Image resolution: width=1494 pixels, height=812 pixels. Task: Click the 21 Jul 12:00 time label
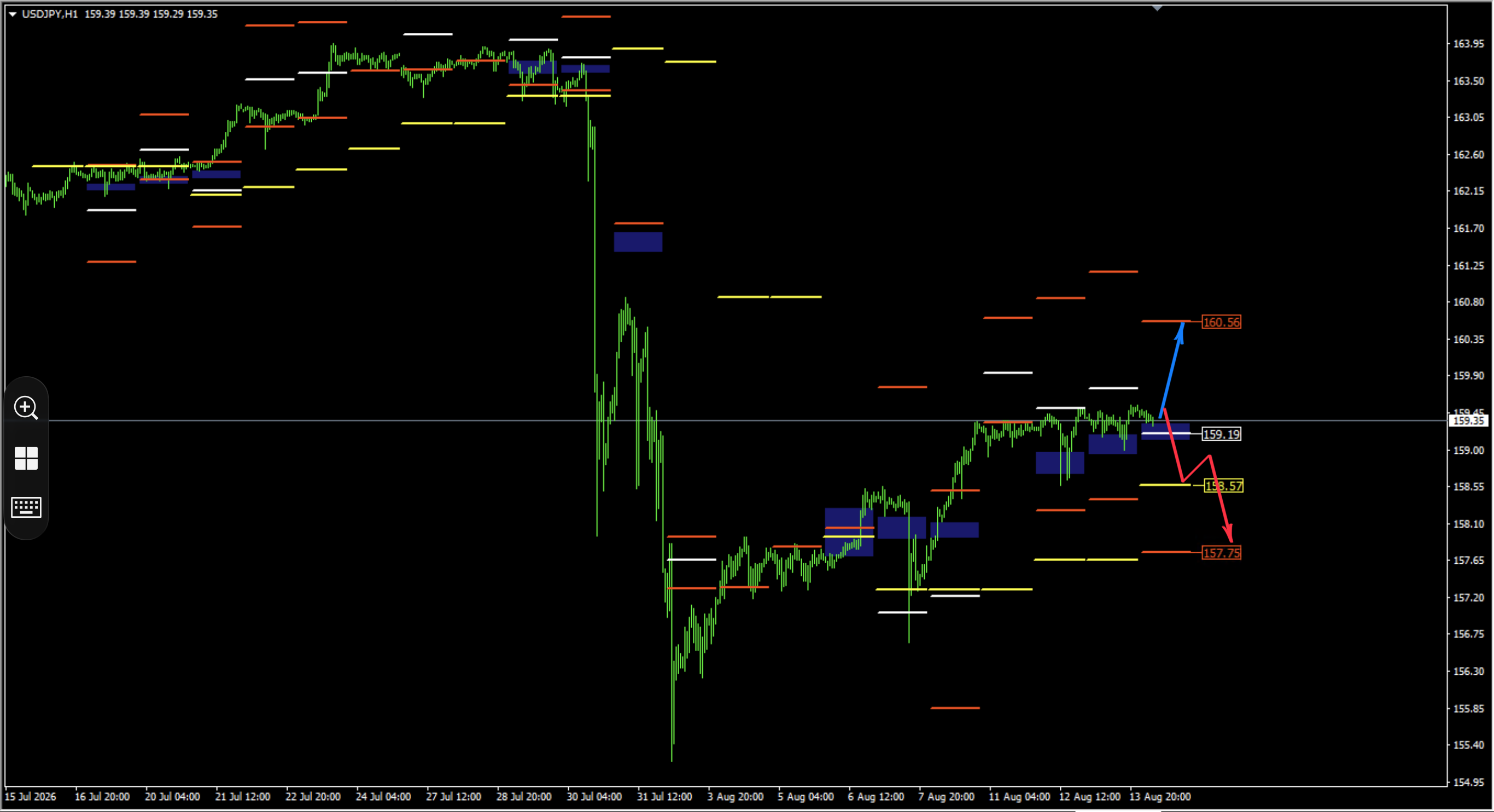(242, 797)
